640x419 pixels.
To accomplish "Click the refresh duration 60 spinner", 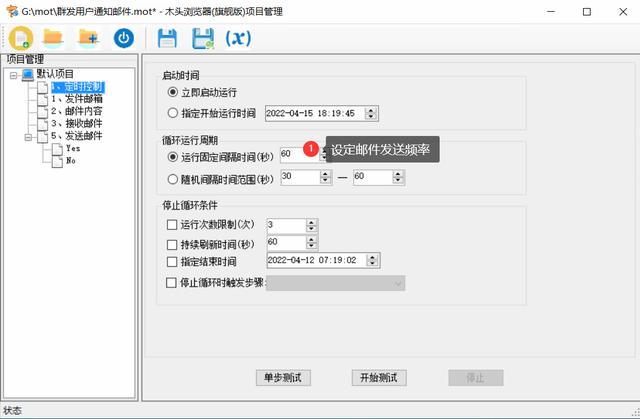I will coord(311,243).
